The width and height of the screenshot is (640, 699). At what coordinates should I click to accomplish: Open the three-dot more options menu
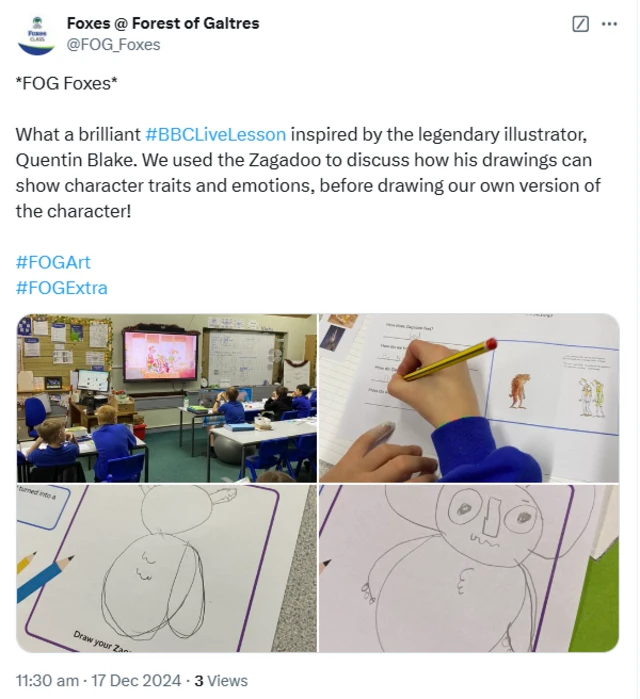[x=609, y=24]
